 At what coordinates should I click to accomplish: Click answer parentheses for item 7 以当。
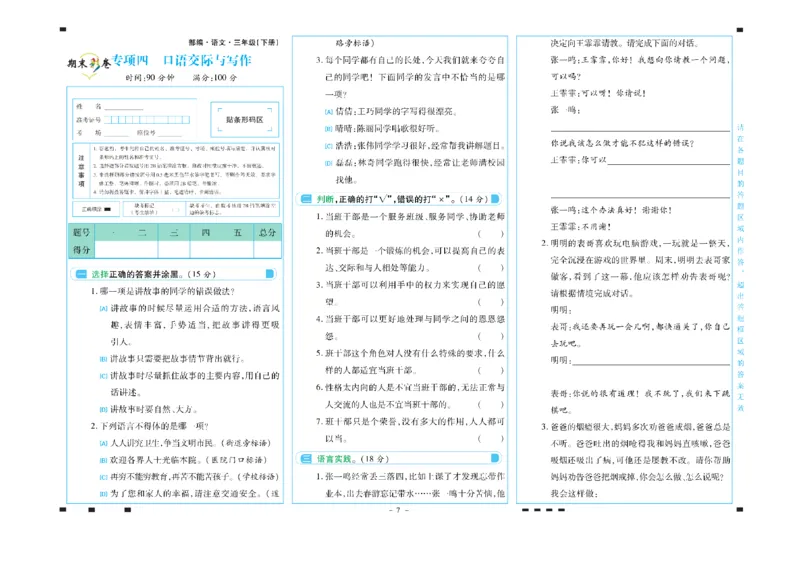490,438
